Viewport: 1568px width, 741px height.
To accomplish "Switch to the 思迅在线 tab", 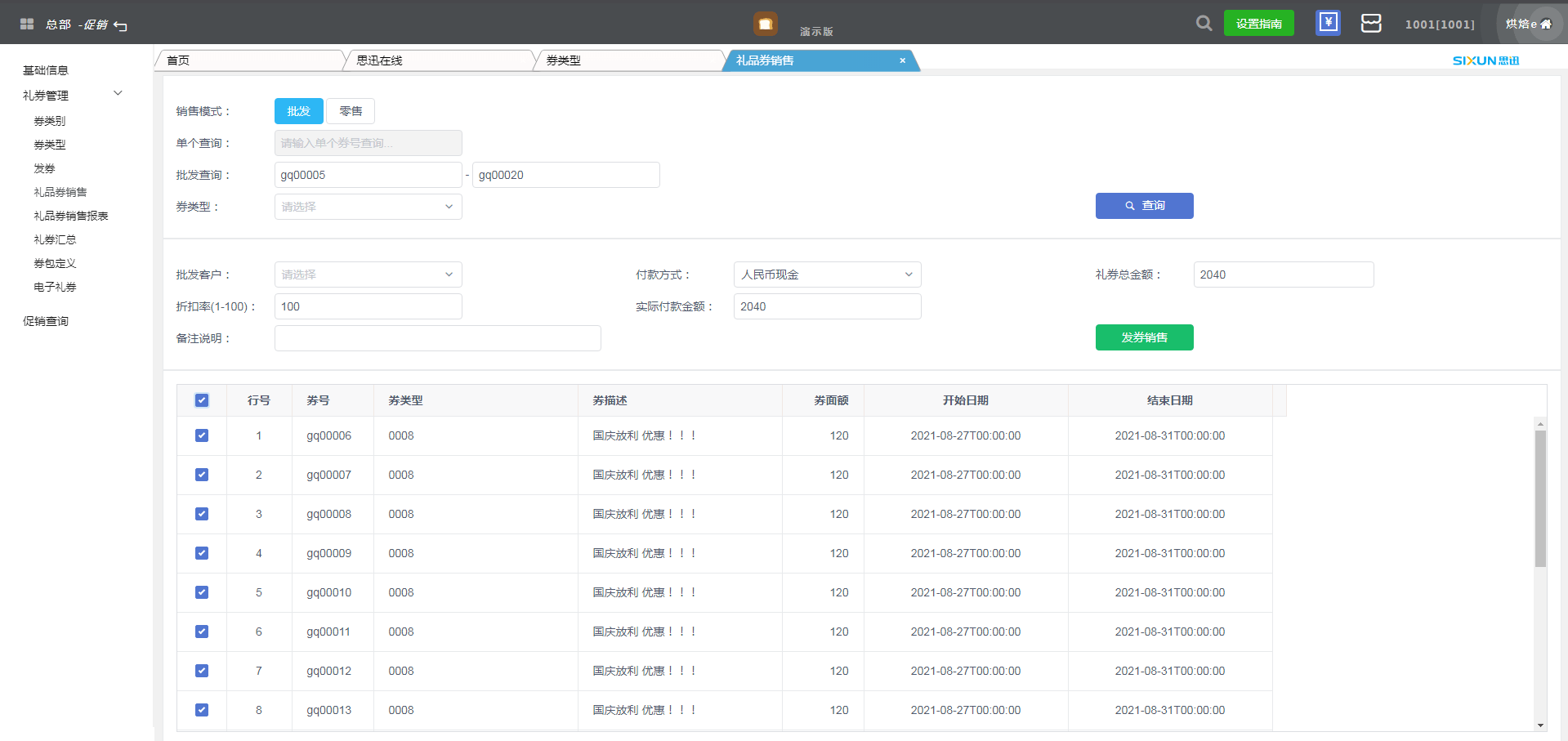I will [x=439, y=60].
